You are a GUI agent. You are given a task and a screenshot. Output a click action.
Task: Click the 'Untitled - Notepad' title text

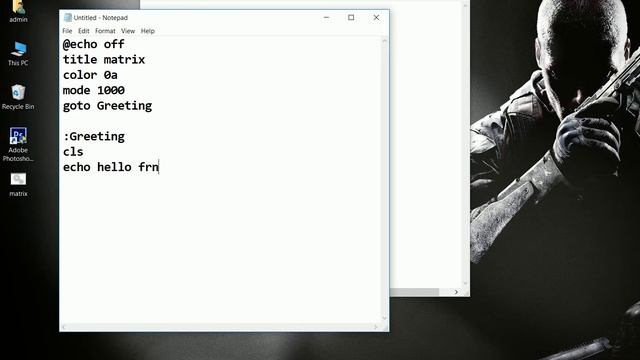coord(101,18)
